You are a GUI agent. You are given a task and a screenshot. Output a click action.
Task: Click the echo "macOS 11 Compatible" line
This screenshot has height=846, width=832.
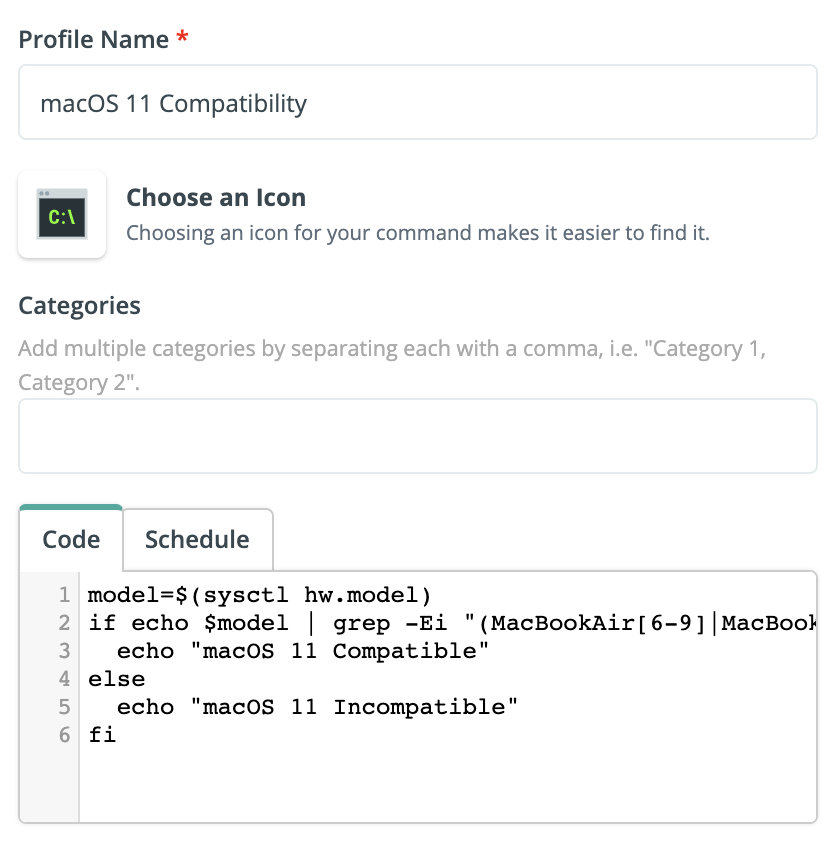coord(303,651)
